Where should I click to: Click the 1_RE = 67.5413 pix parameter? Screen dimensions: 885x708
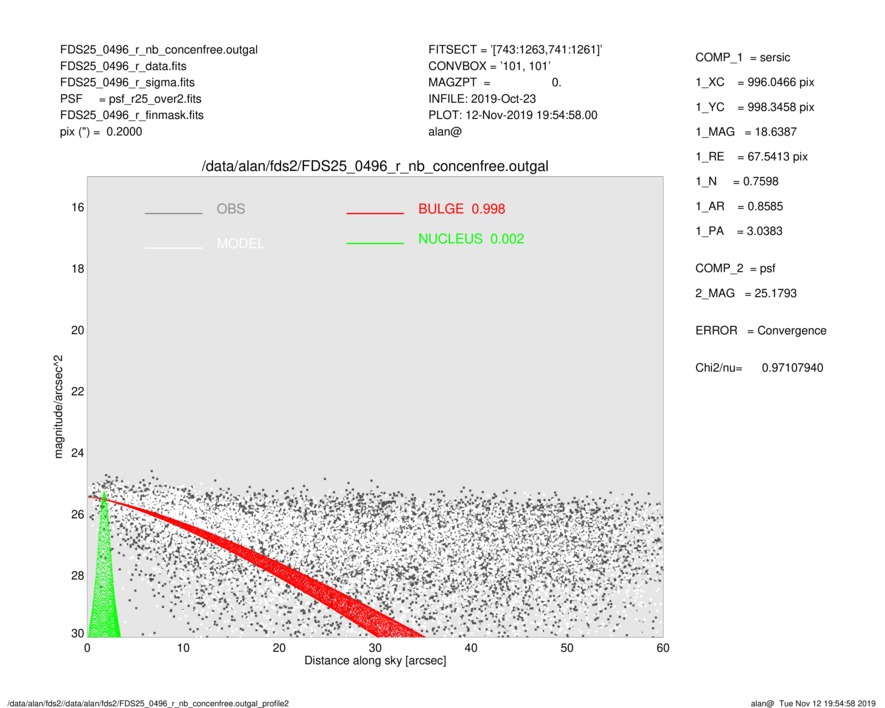point(751,157)
